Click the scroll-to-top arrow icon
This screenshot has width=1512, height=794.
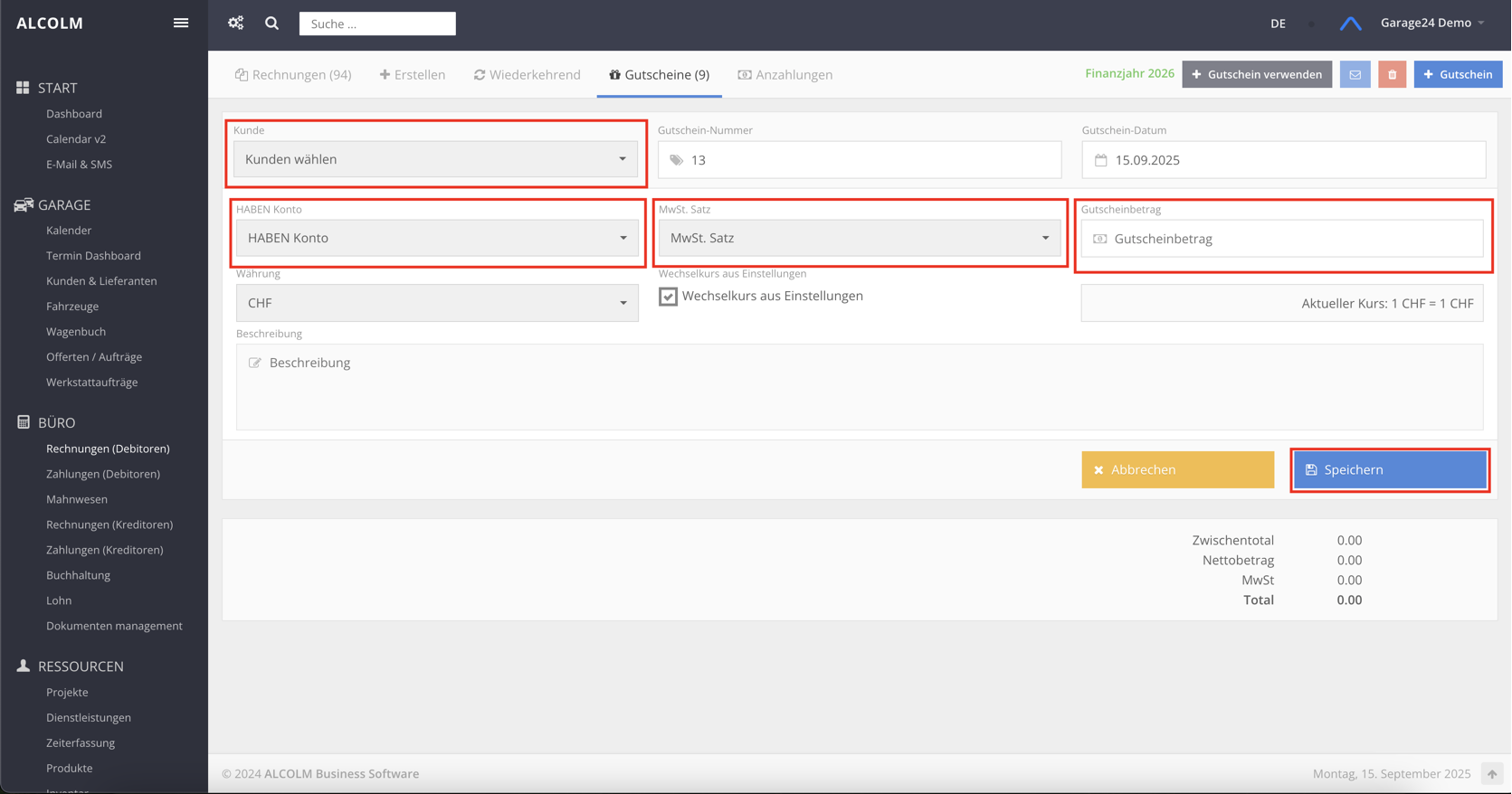click(x=1491, y=774)
